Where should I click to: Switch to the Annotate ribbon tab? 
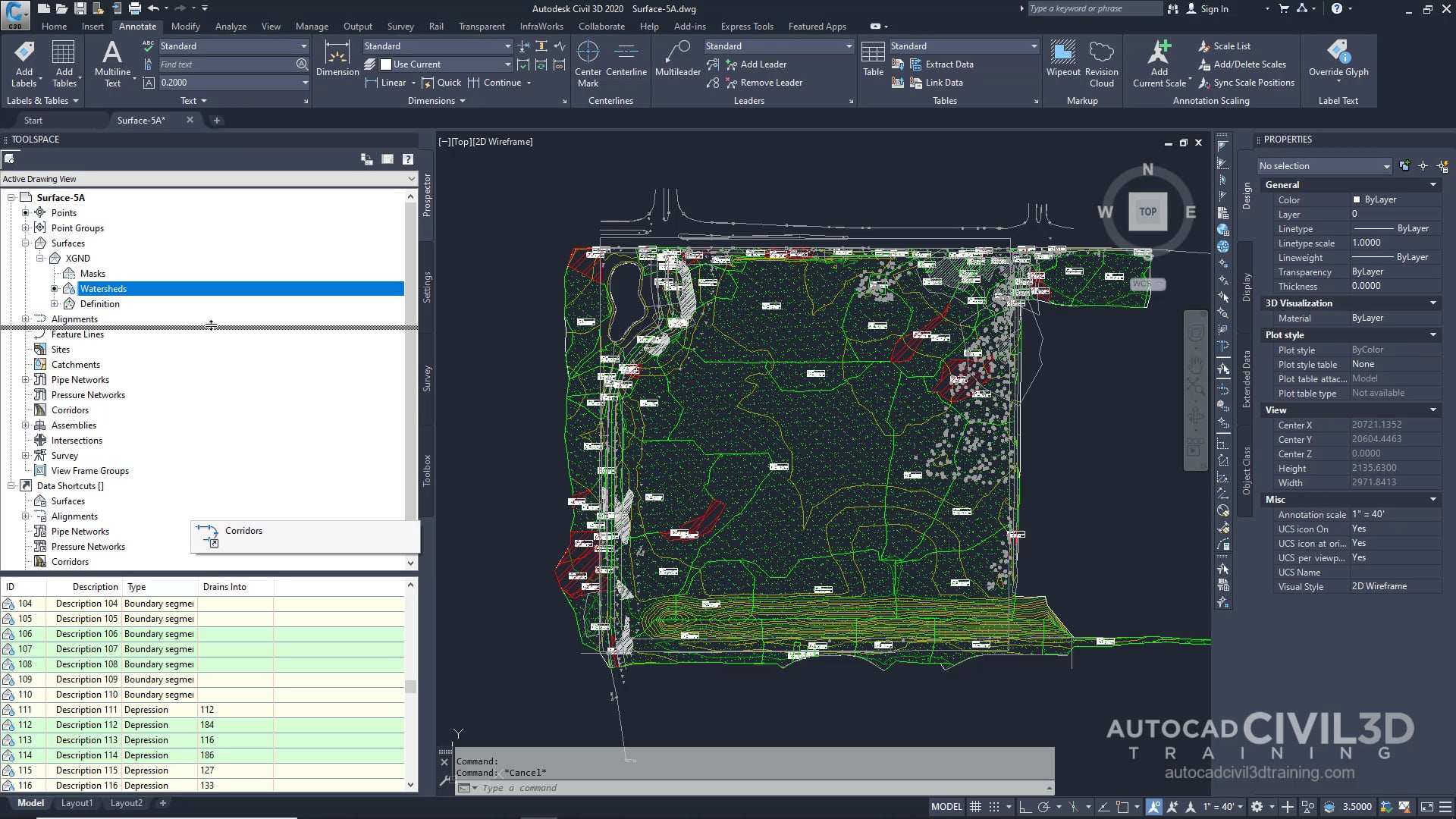(x=137, y=26)
